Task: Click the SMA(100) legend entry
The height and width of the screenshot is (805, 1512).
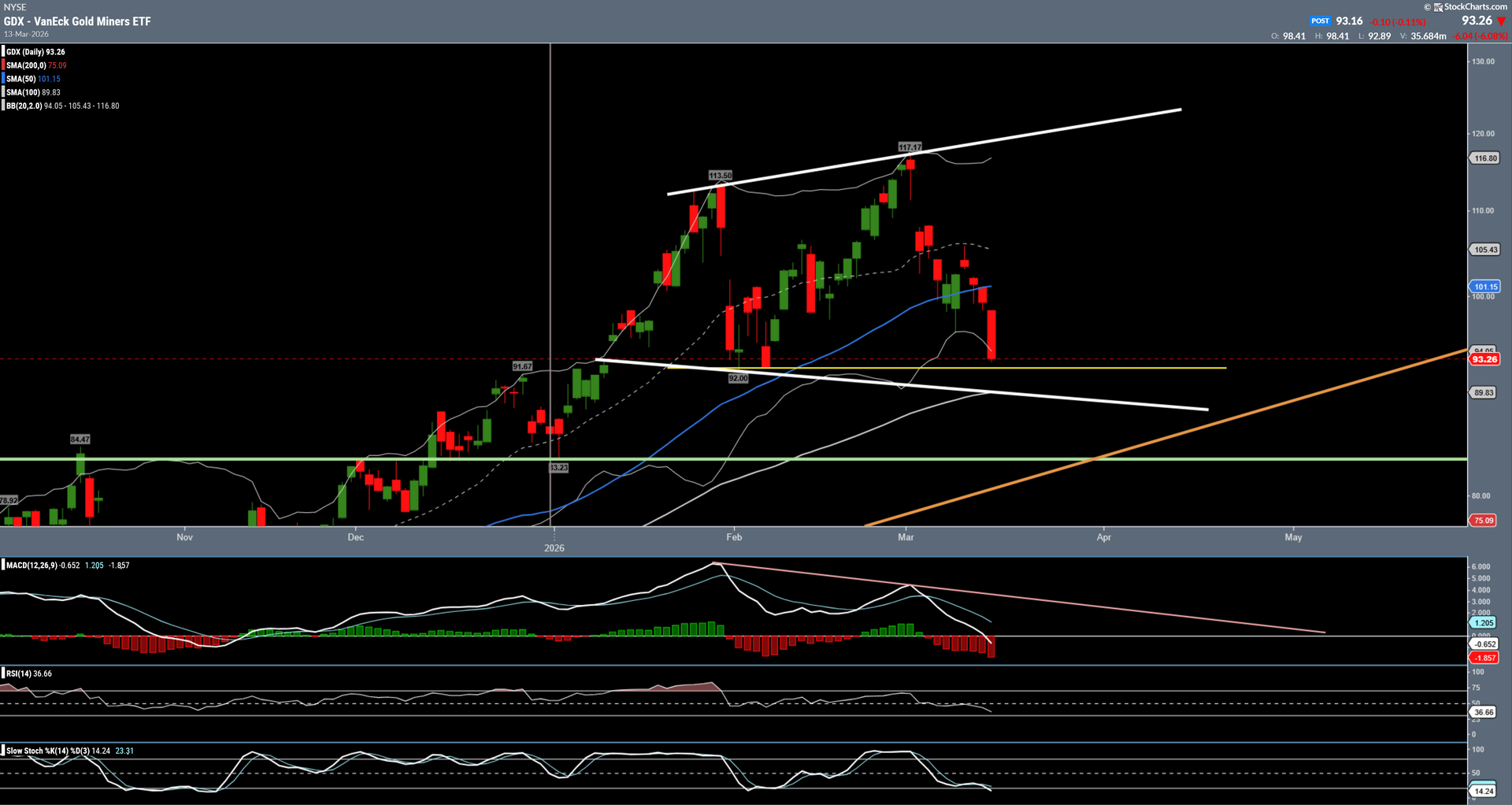Action: (33, 92)
